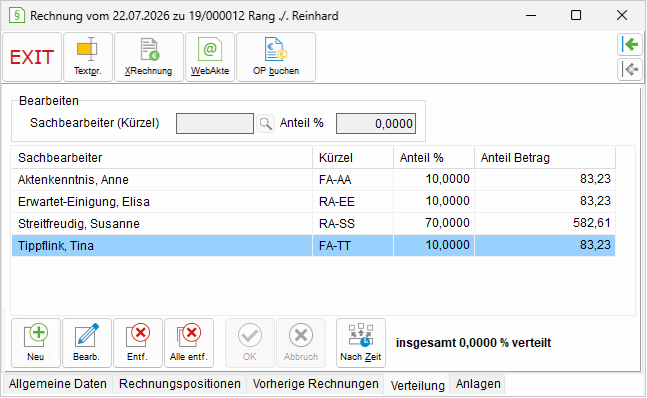647x398 pixels.
Task: Cancel with the Abbruch button
Action: [301, 343]
